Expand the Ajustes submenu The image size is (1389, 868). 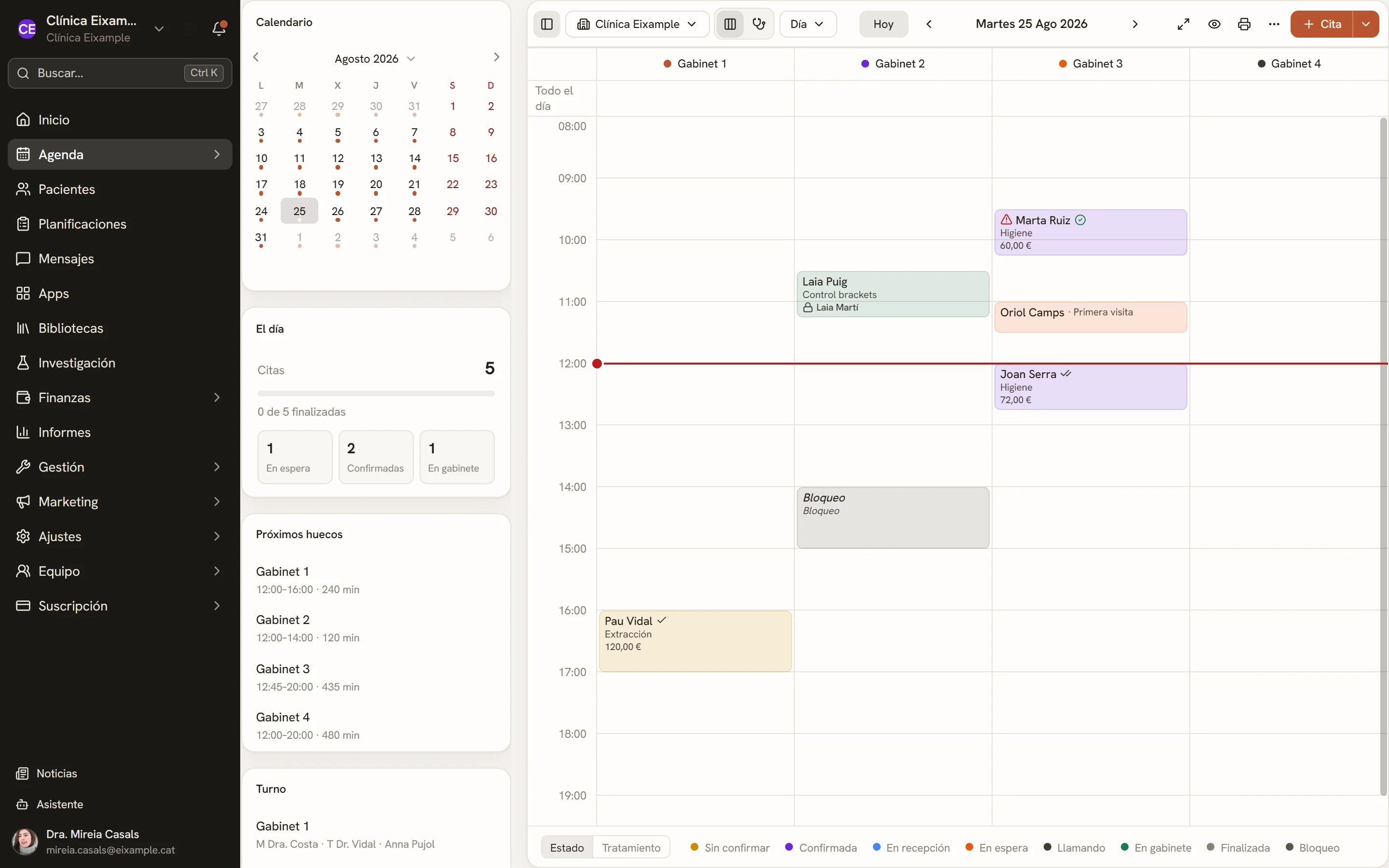coord(217,536)
